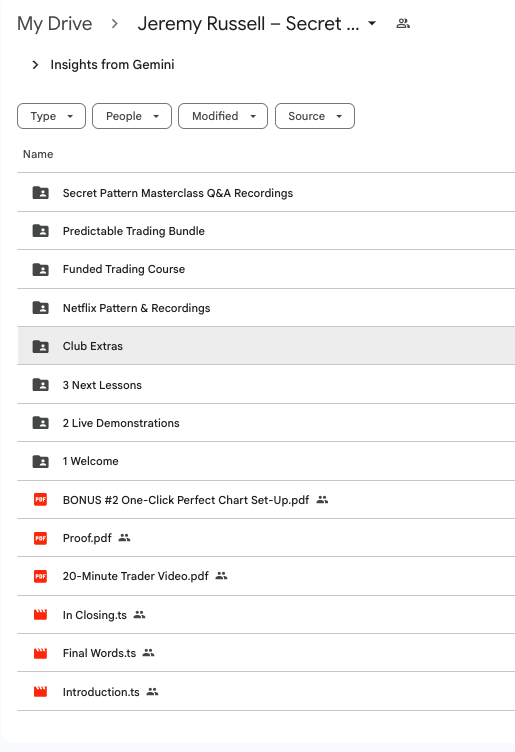The width and height of the screenshot is (515, 752).
Task: Select the Club Extras folder name
Action: point(93,346)
